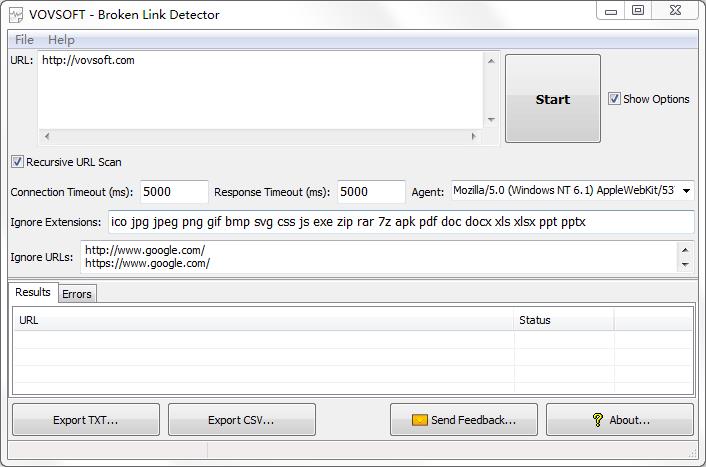Viewport: 706px width, 467px height.
Task: Click the Broken Link Detector app icon in title bar
Action: point(16,15)
